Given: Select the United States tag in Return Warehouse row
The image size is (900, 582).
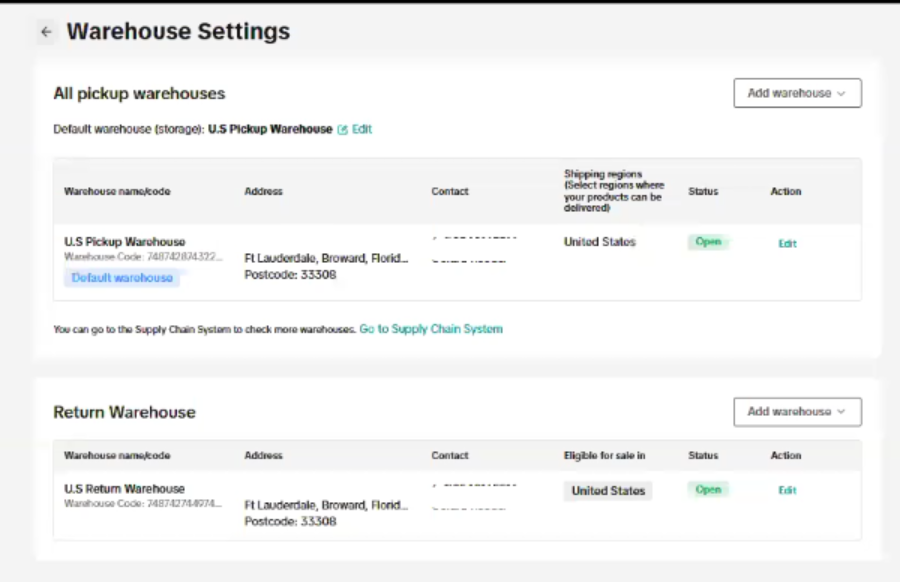Looking at the screenshot, I should pyautogui.click(x=608, y=491).
